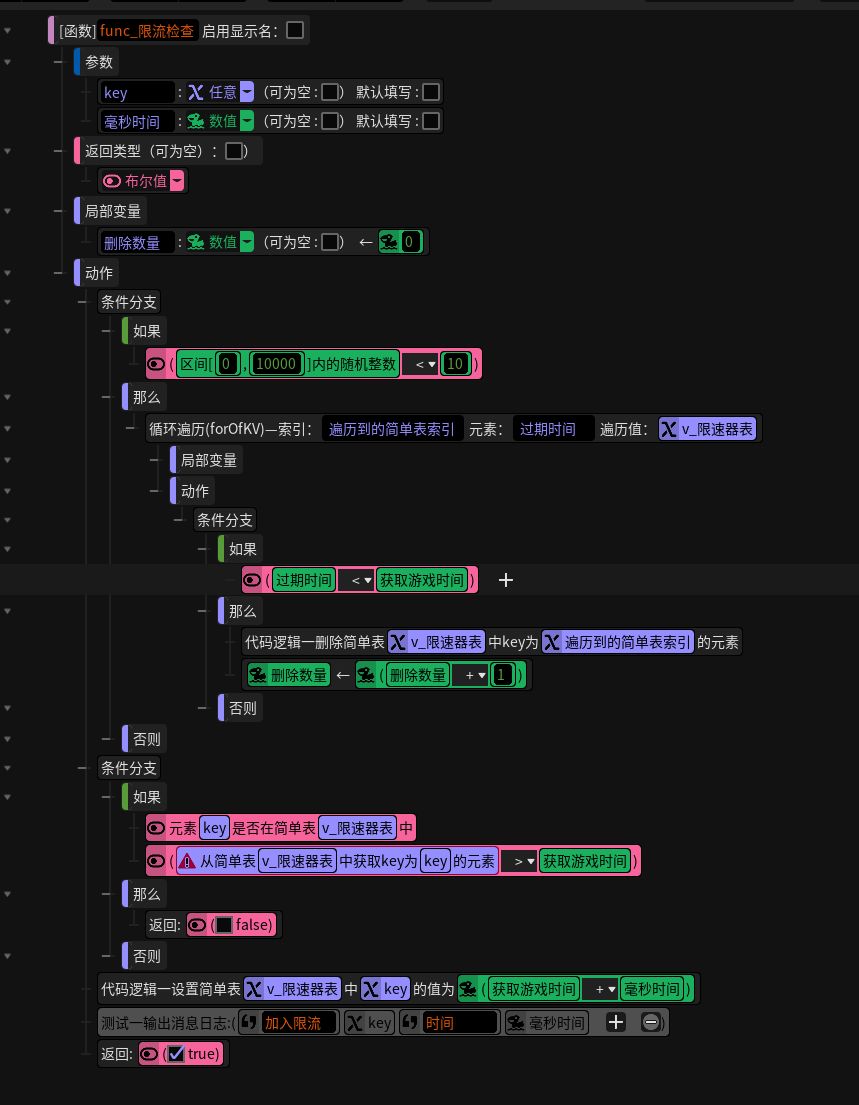Click the number icon on 删除数量 assignment target

point(259,675)
